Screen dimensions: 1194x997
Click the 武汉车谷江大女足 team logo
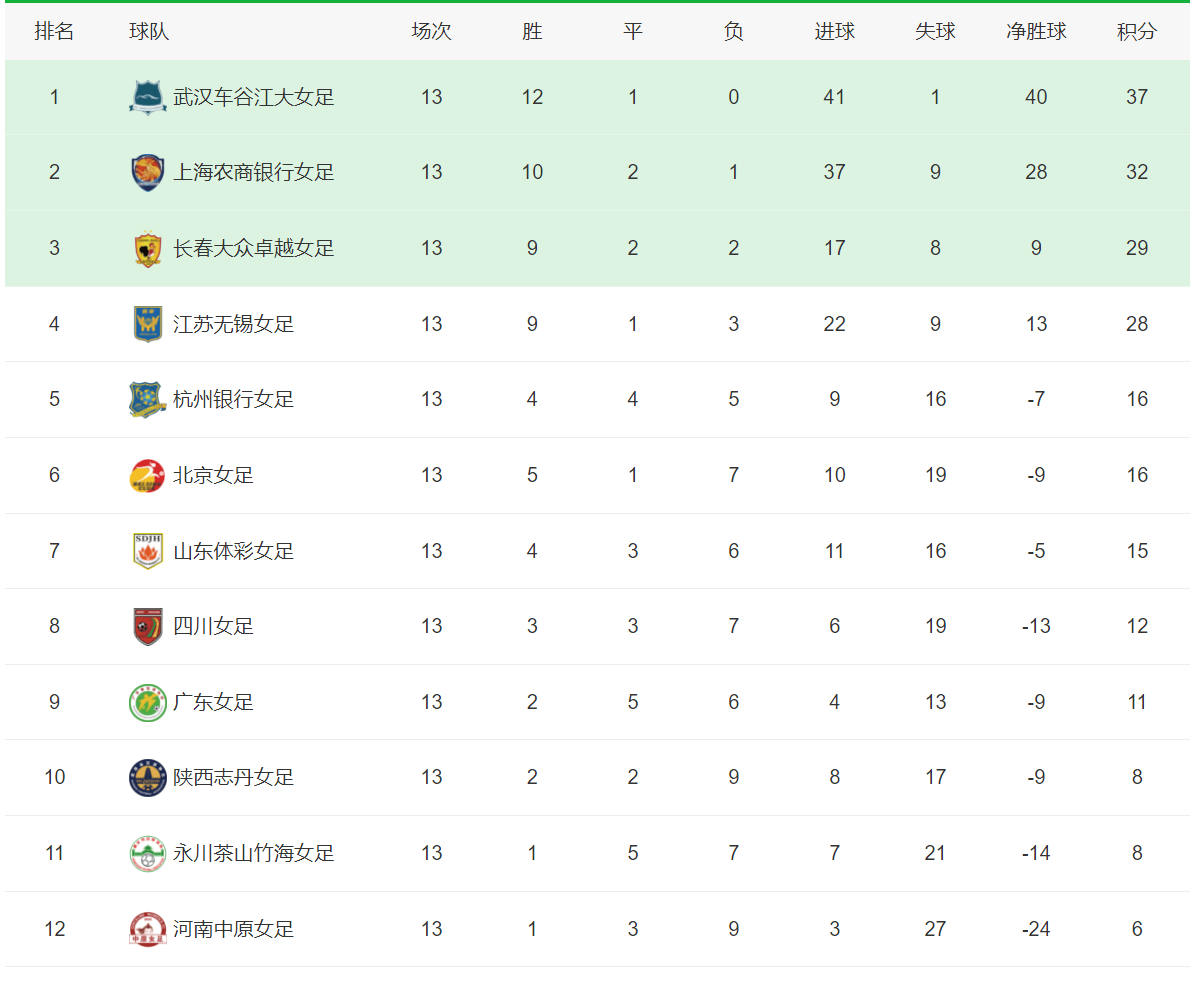(148, 97)
